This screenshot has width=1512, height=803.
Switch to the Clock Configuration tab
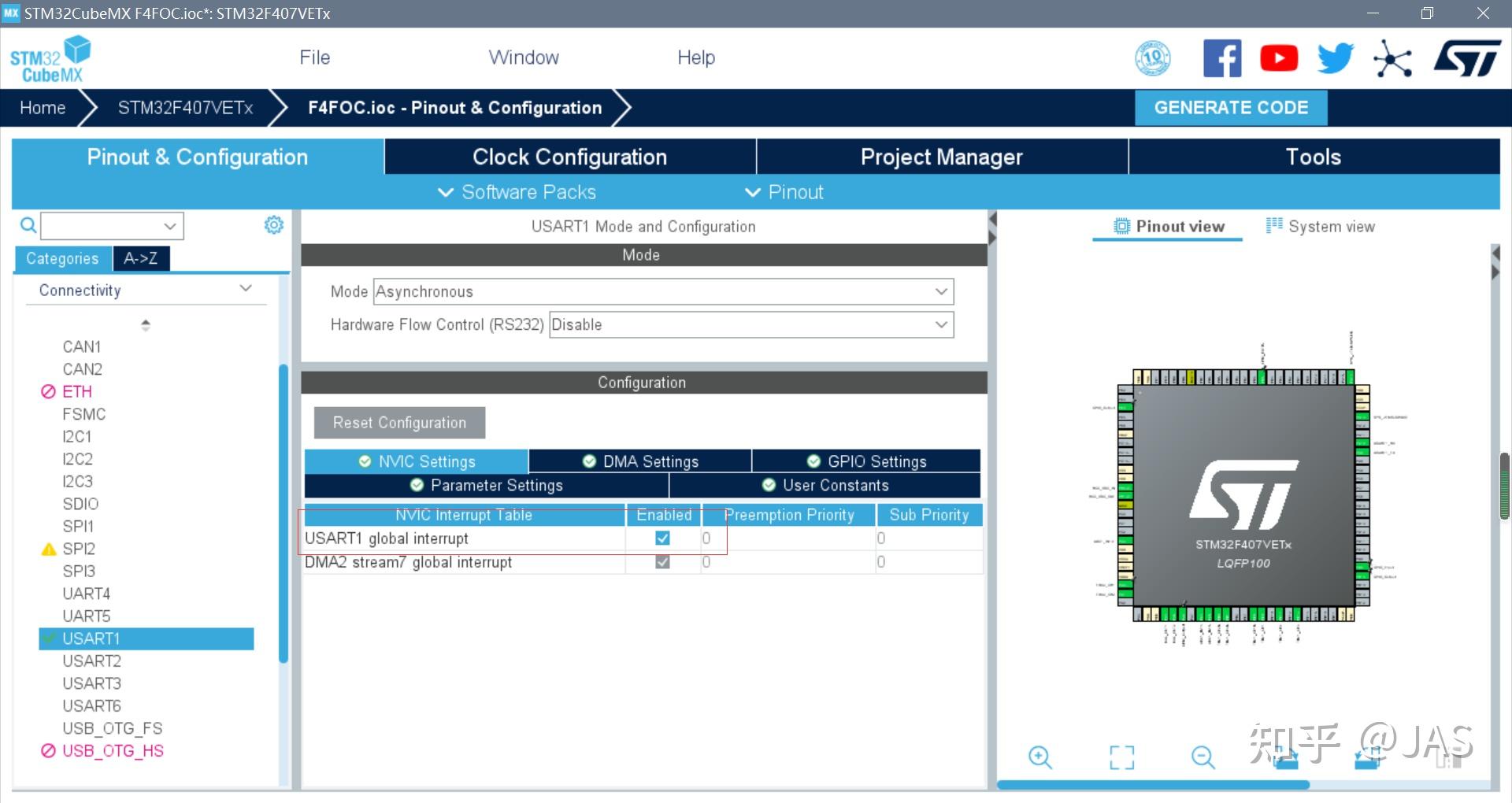tap(570, 157)
